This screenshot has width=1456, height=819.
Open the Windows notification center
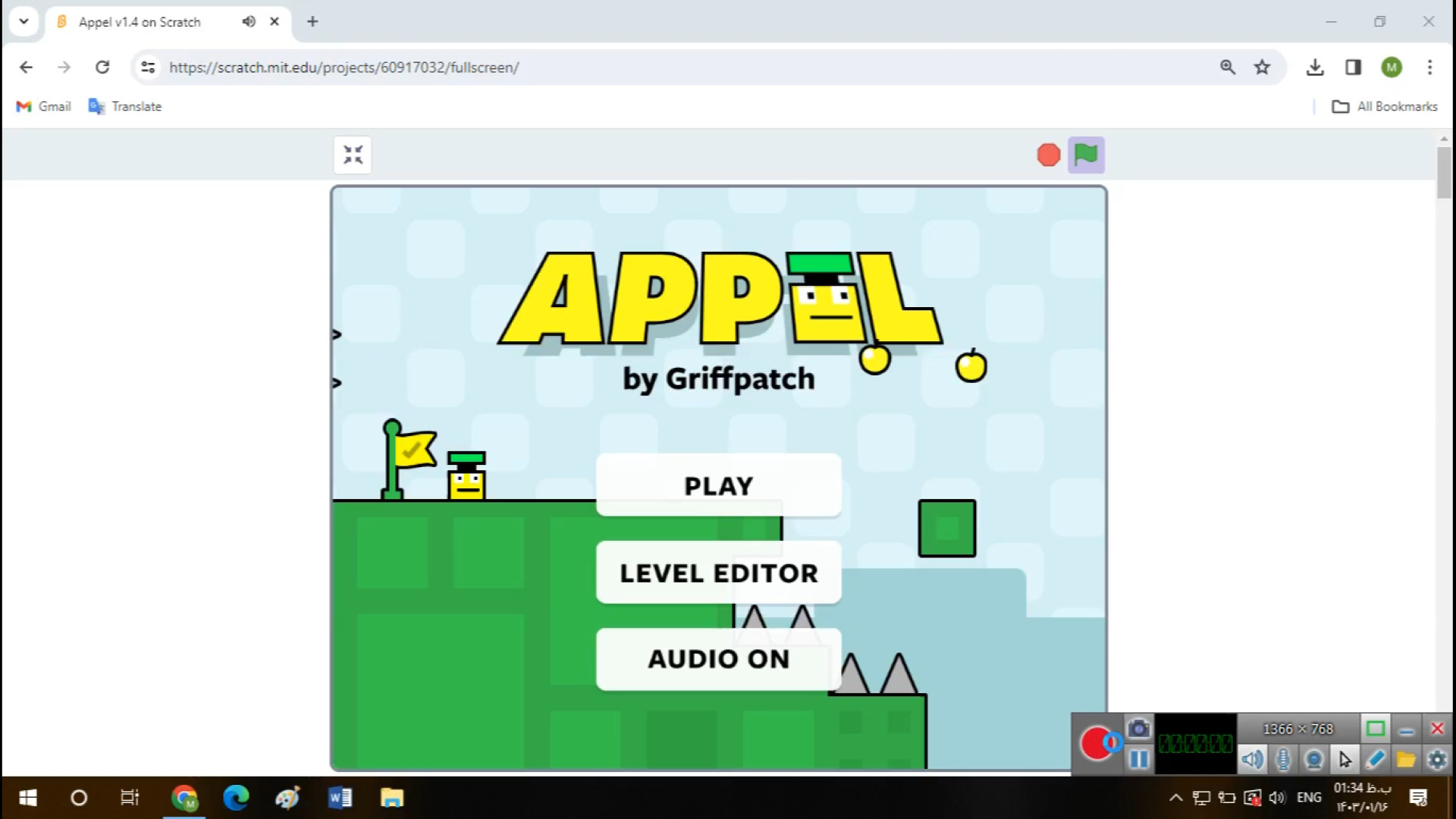(x=1418, y=798)
